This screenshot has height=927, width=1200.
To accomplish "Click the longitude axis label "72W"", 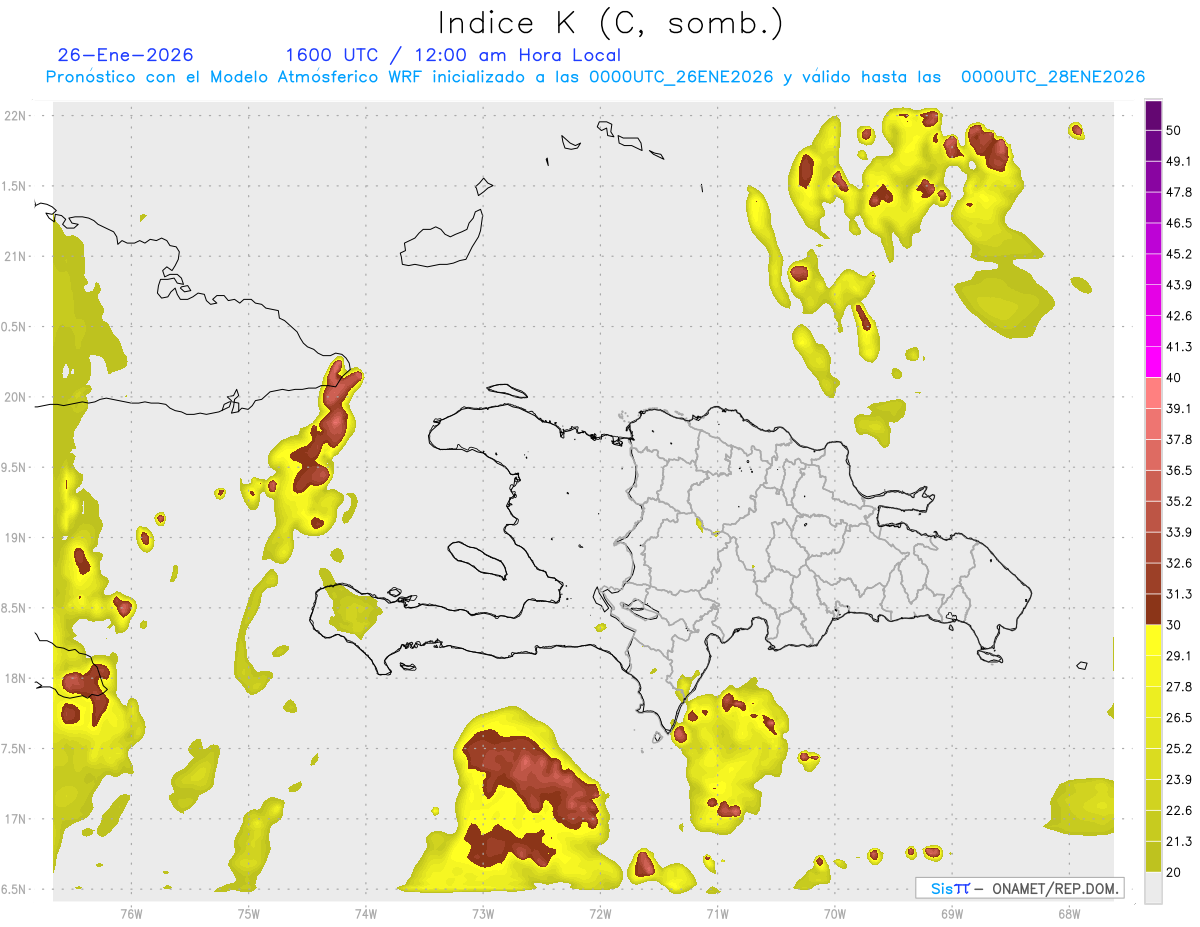I will click(x=600, y=914).
